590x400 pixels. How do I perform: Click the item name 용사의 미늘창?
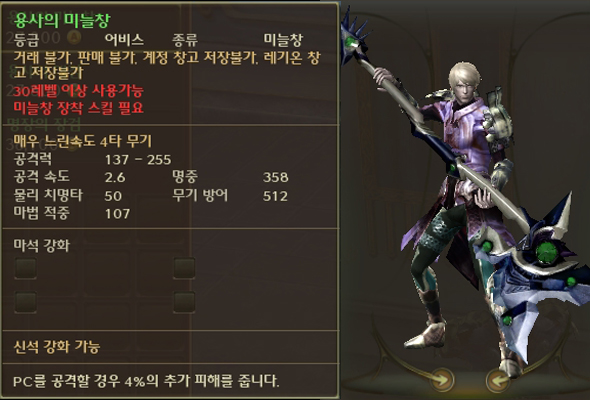(x=62, y=20)
